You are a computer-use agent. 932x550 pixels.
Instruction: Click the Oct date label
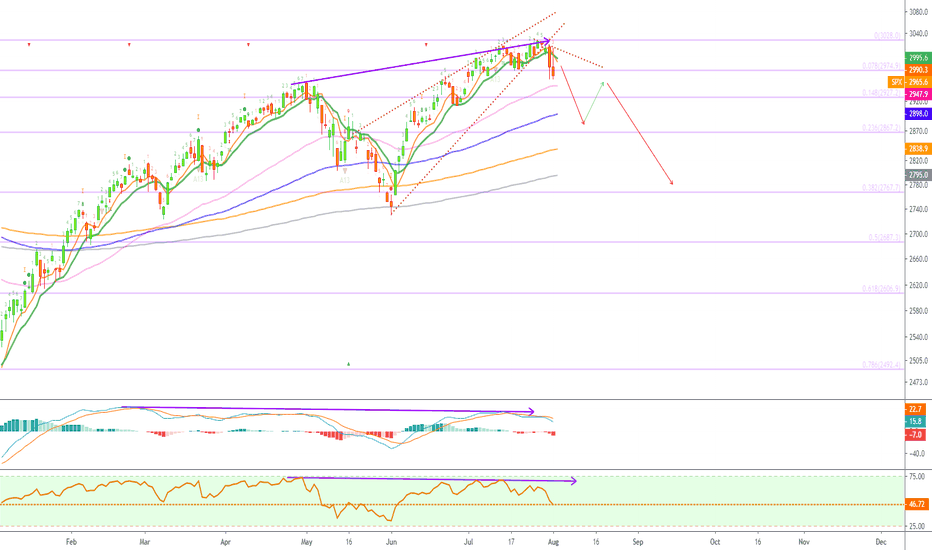click(x=715, y=542)
